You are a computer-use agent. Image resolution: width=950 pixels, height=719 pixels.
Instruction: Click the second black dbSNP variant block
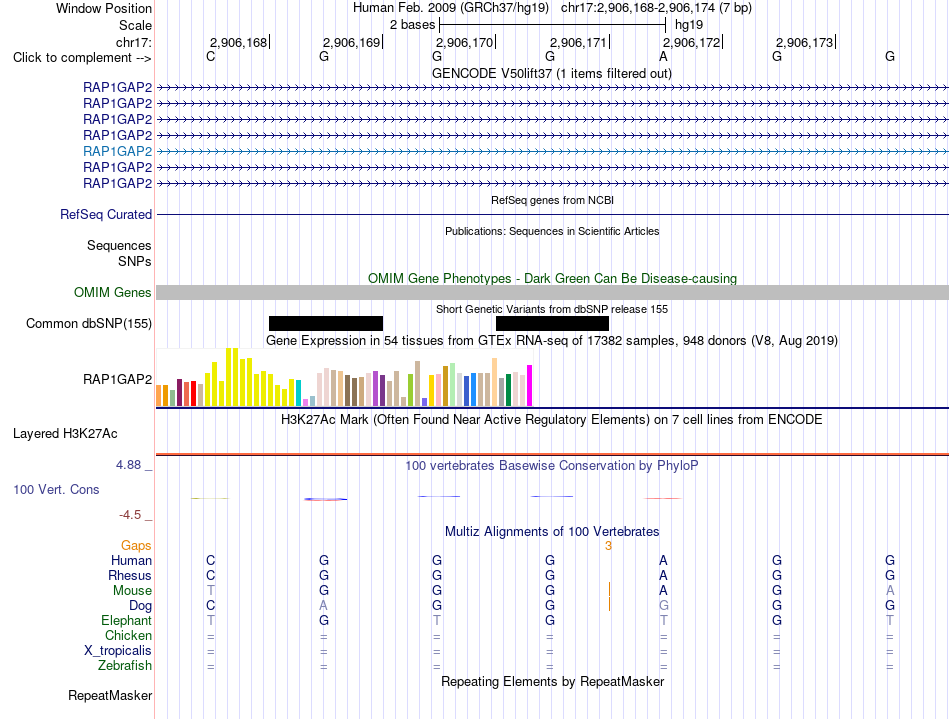pyautogui.click(x=553, y=323)
